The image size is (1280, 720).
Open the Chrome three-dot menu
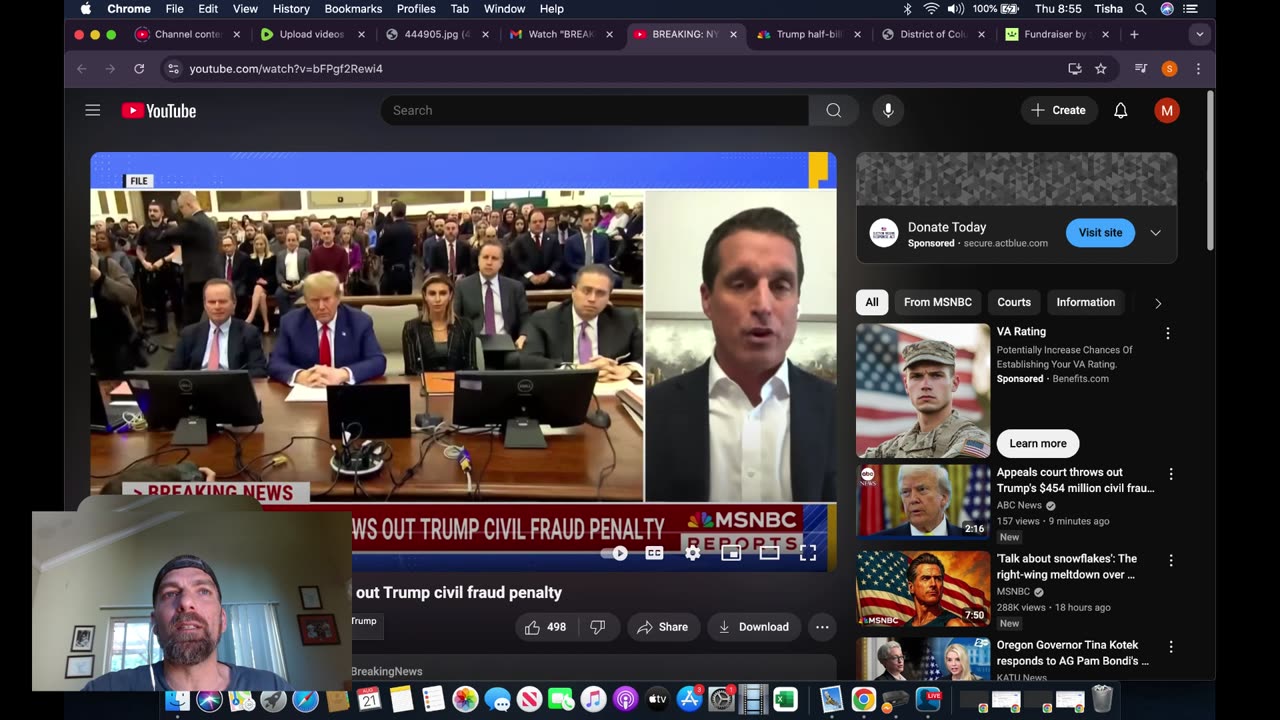(x=1198, y=69)
